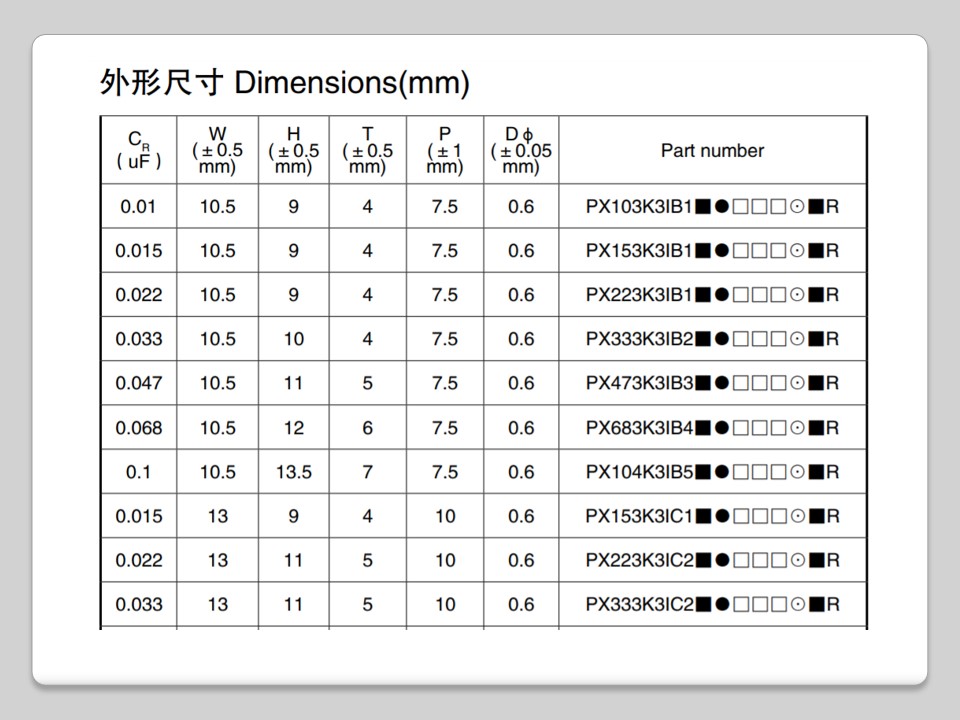Select the PX153K3IC1 part number cell
Viewport: 960px width, 720px height.
712,516
